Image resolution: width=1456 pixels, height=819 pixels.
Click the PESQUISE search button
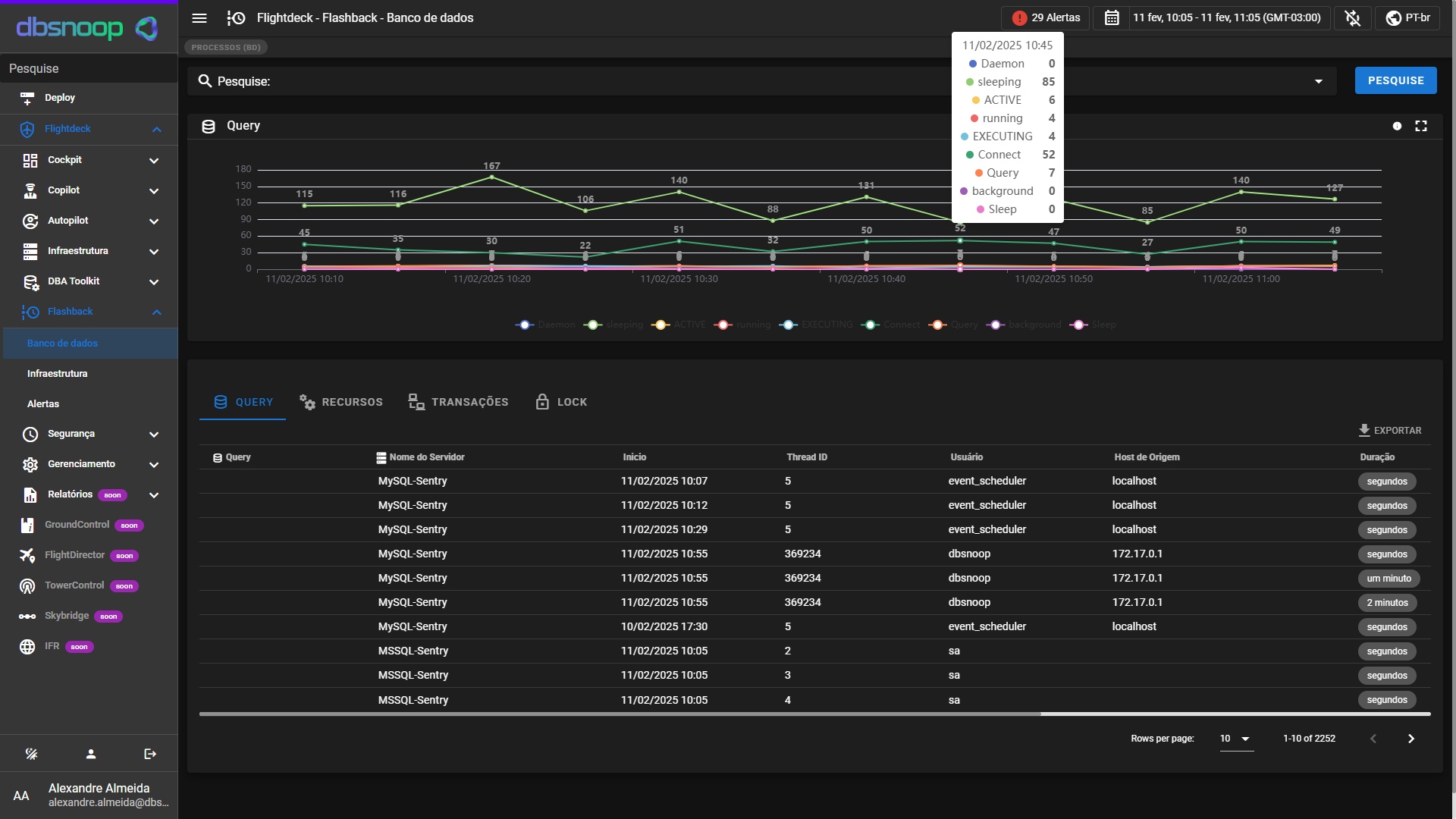click(x=1395, y=80)
